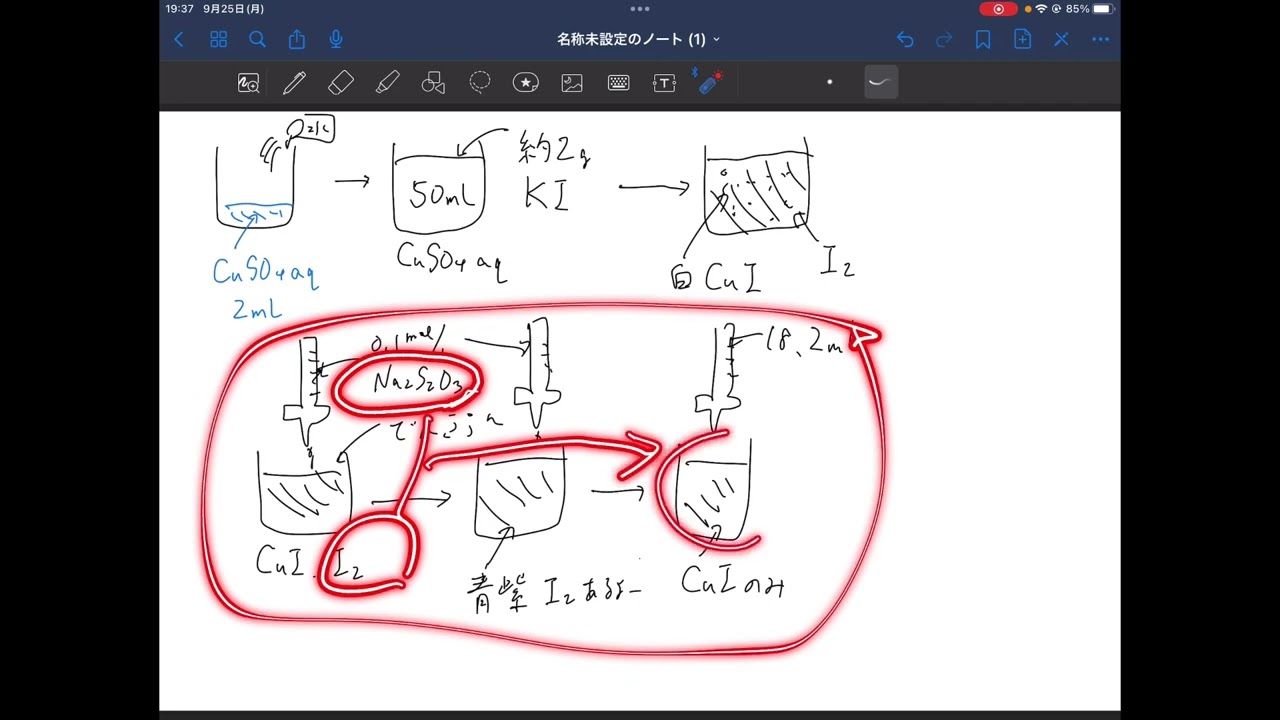Tap the handwritten KI text

(546, 194)
